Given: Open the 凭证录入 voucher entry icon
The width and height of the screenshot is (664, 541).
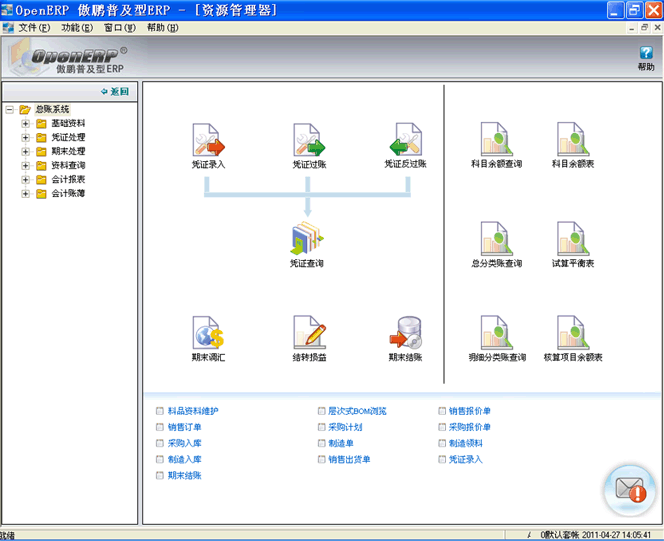Looking at the screenshot, I should (208, 140).
